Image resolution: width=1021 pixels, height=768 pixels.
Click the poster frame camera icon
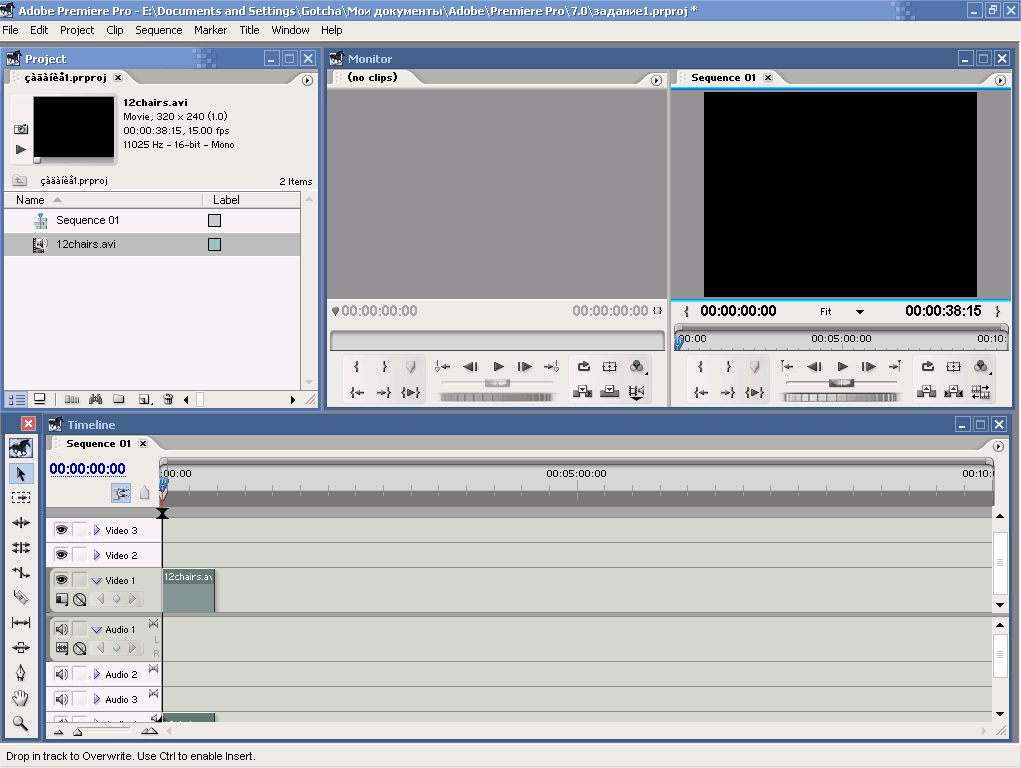tap(21, 129)
